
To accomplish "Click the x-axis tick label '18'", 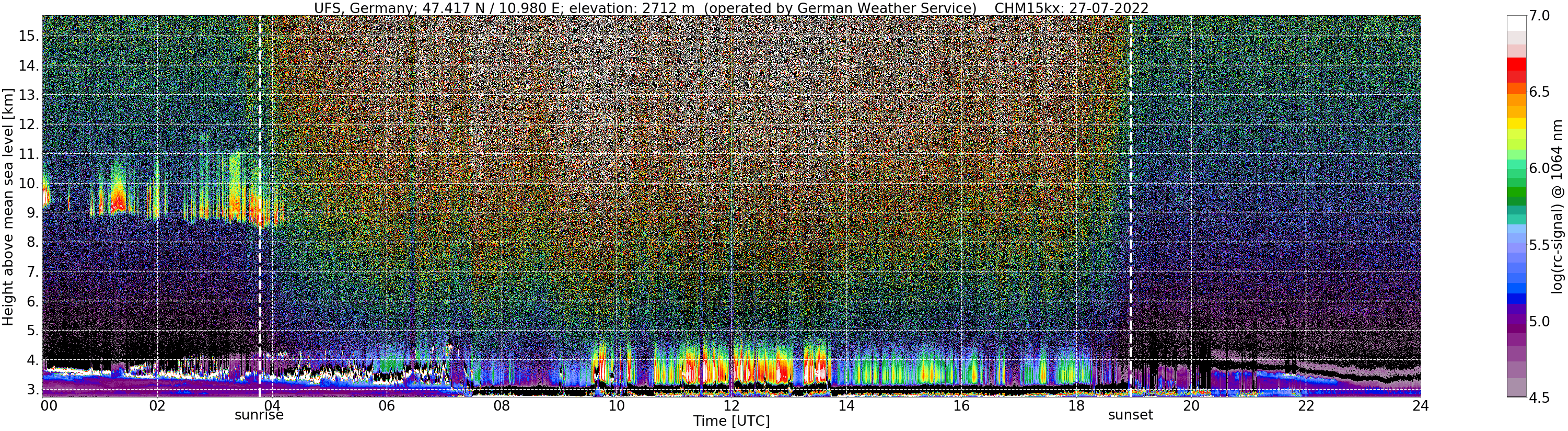I will (1076, 406).
